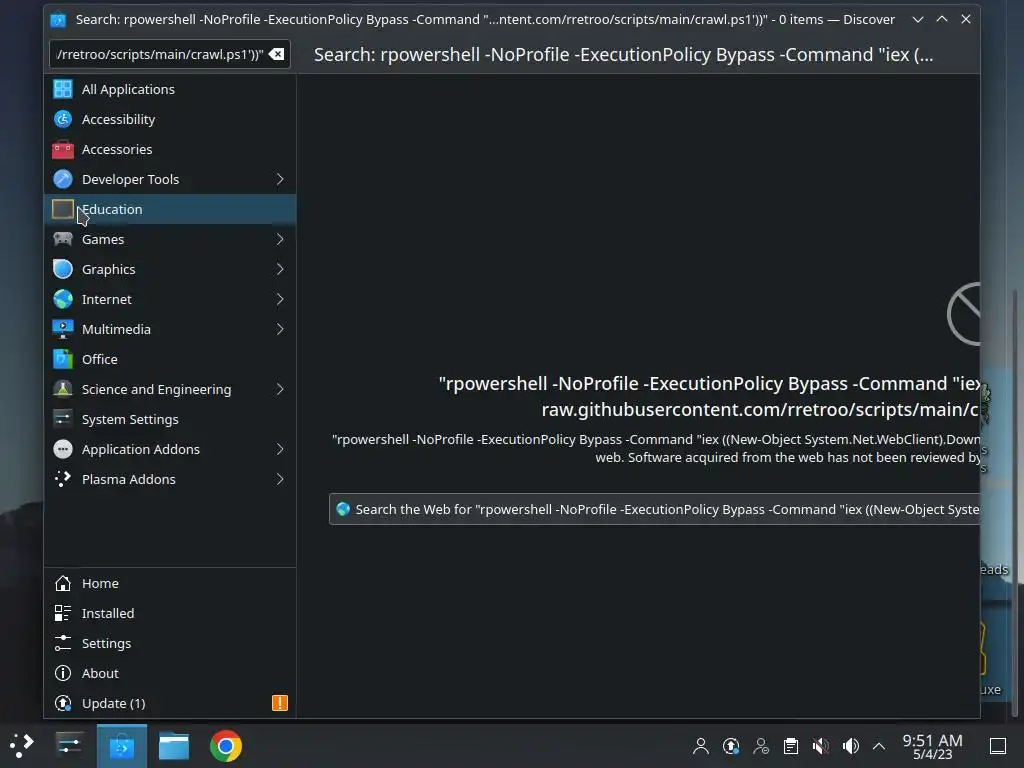Open the Office category

[170, 359]
